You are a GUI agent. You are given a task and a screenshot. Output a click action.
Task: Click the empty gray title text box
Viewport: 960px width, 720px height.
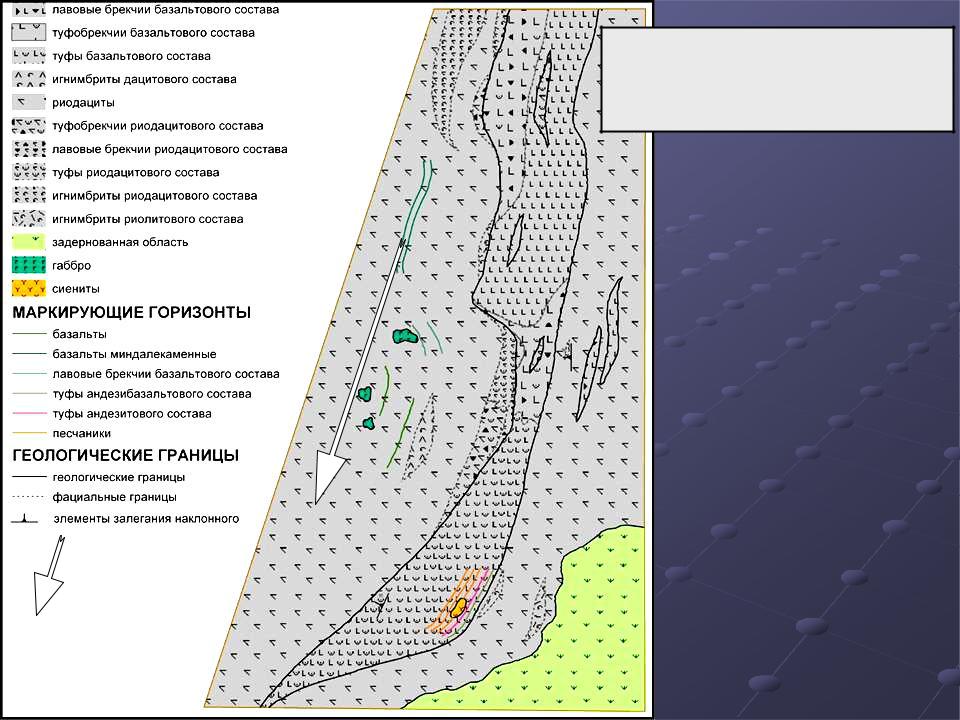(777, 79)
